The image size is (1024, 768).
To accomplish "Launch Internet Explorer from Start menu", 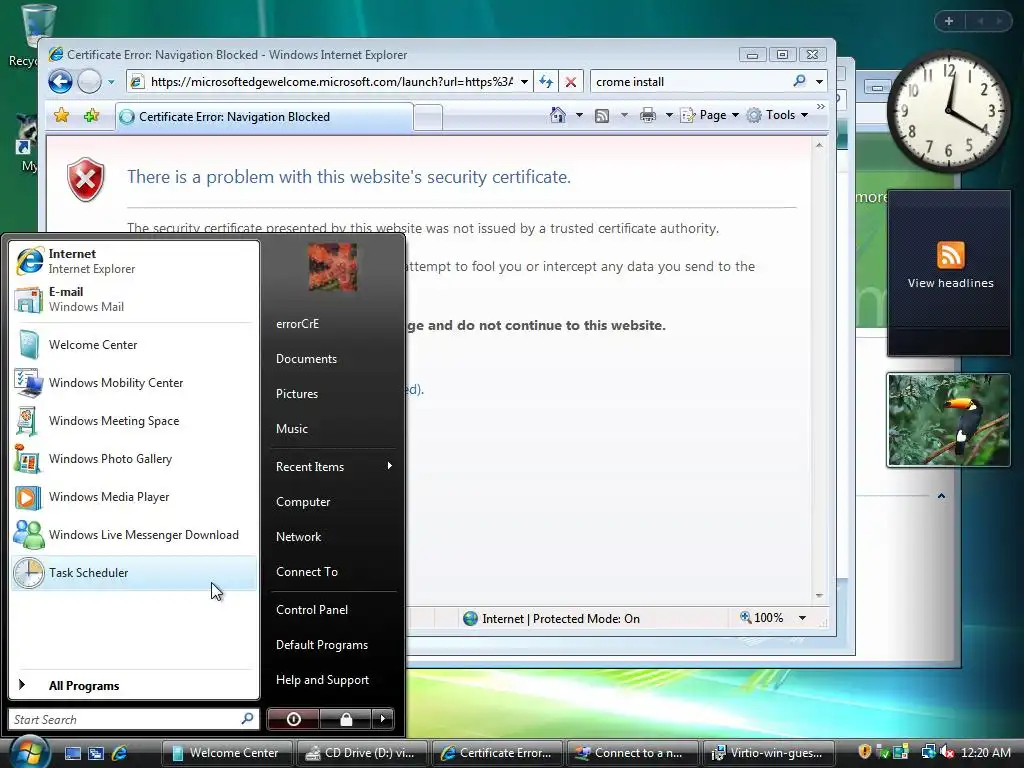I will (133, 261).
